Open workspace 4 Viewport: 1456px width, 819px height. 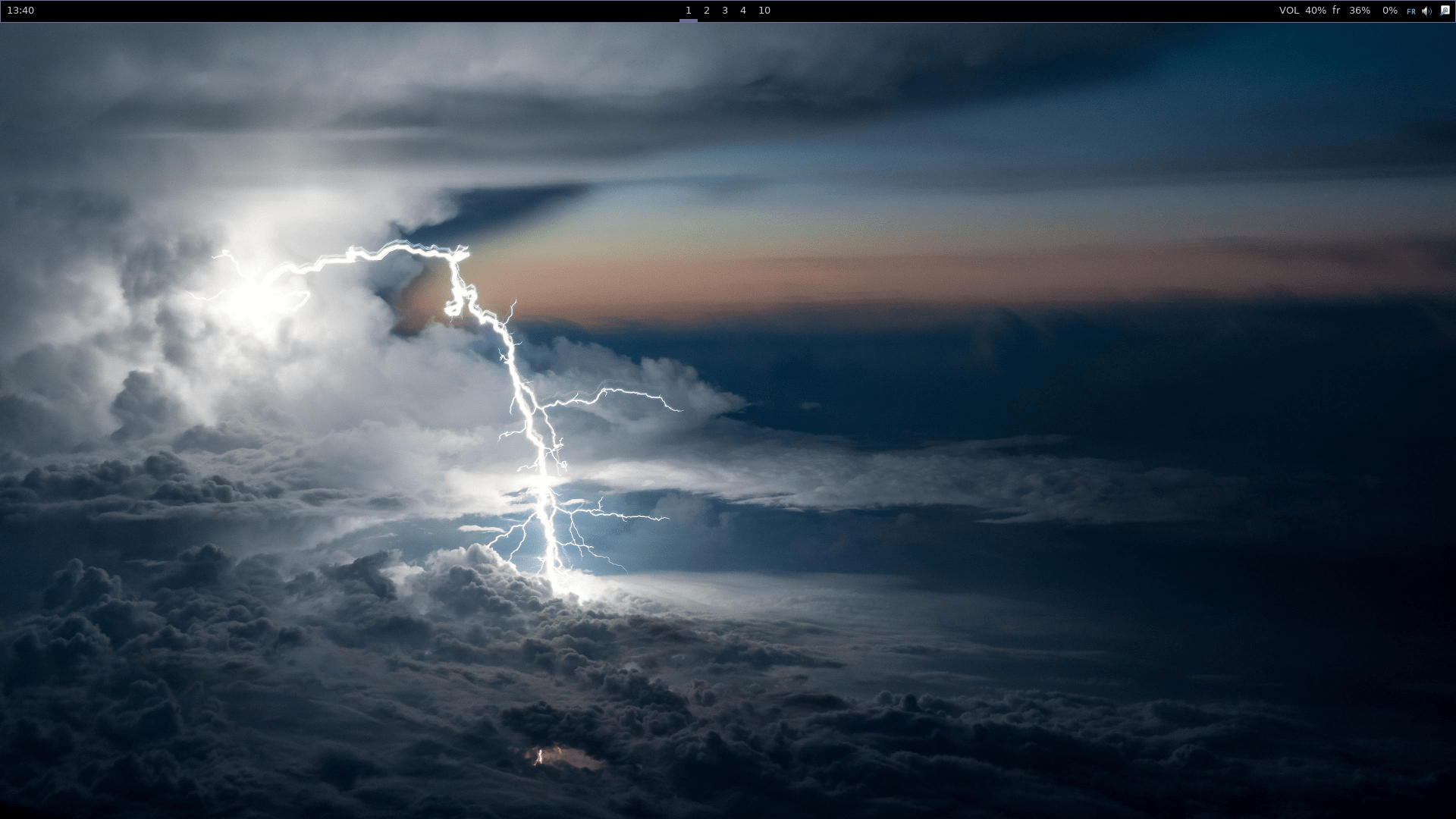(742, 11)
